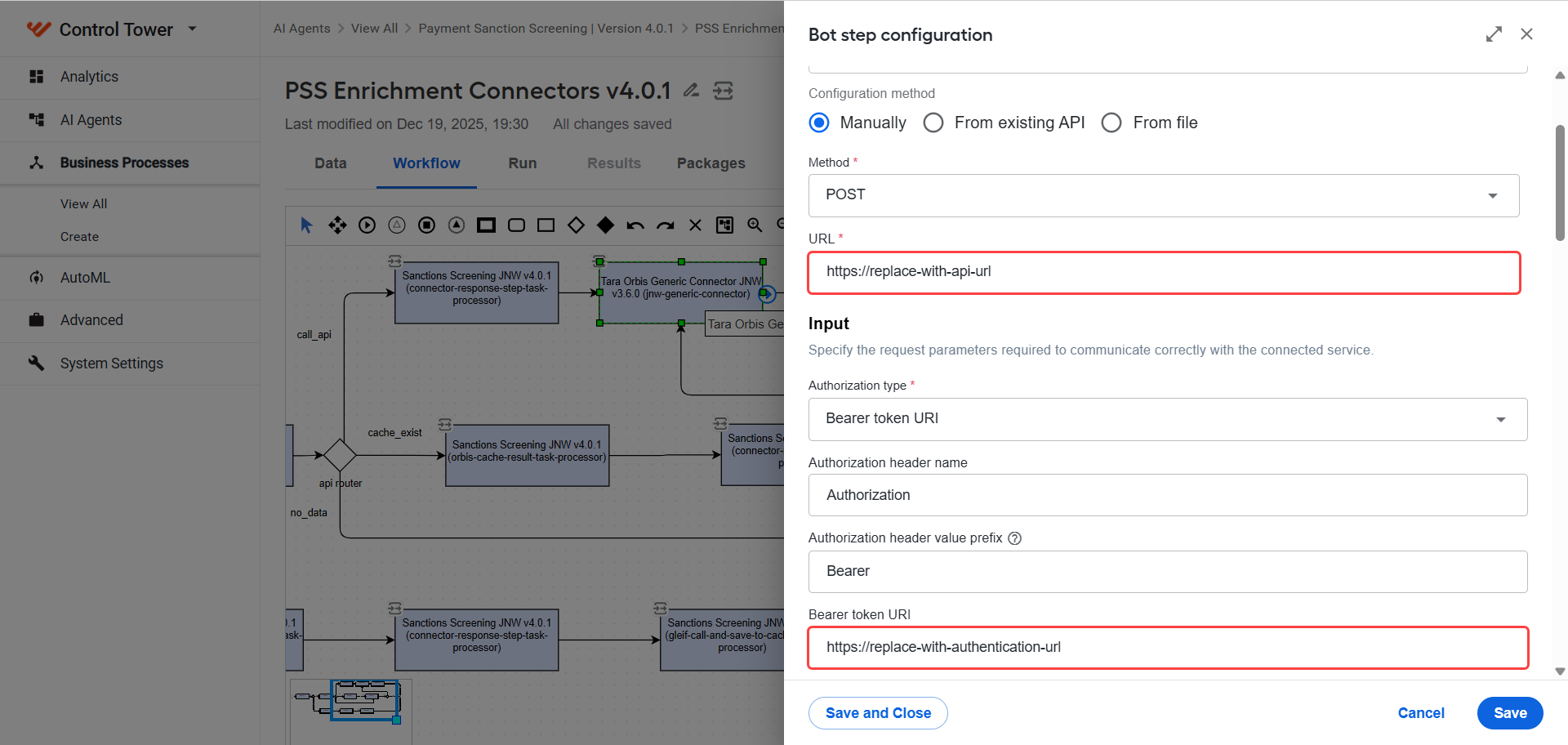Switch to the Packages tab

(711, 163)
